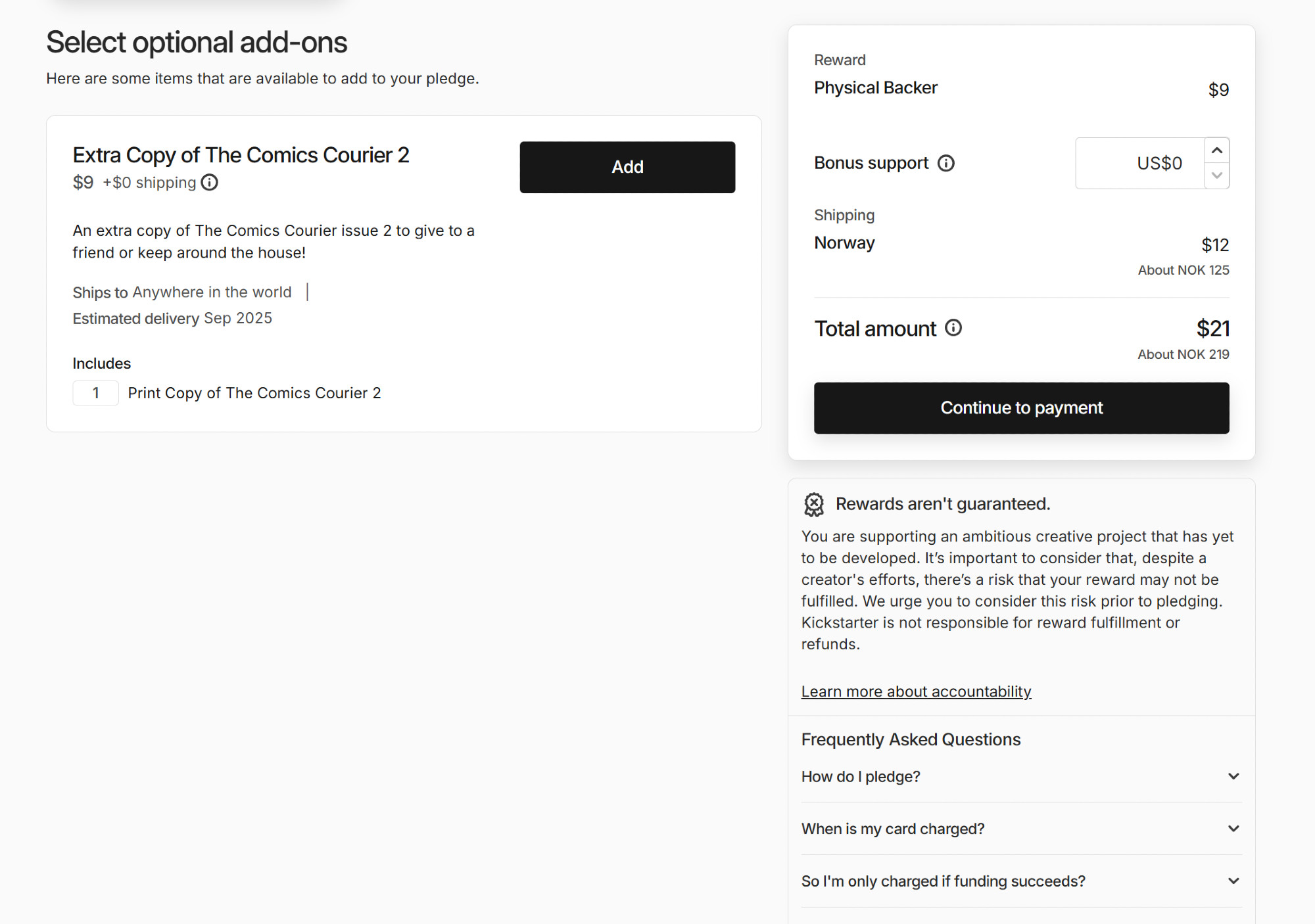Open Learn more about accountability link
This screenshot has width=1315, height=924.
coord(916,691)
